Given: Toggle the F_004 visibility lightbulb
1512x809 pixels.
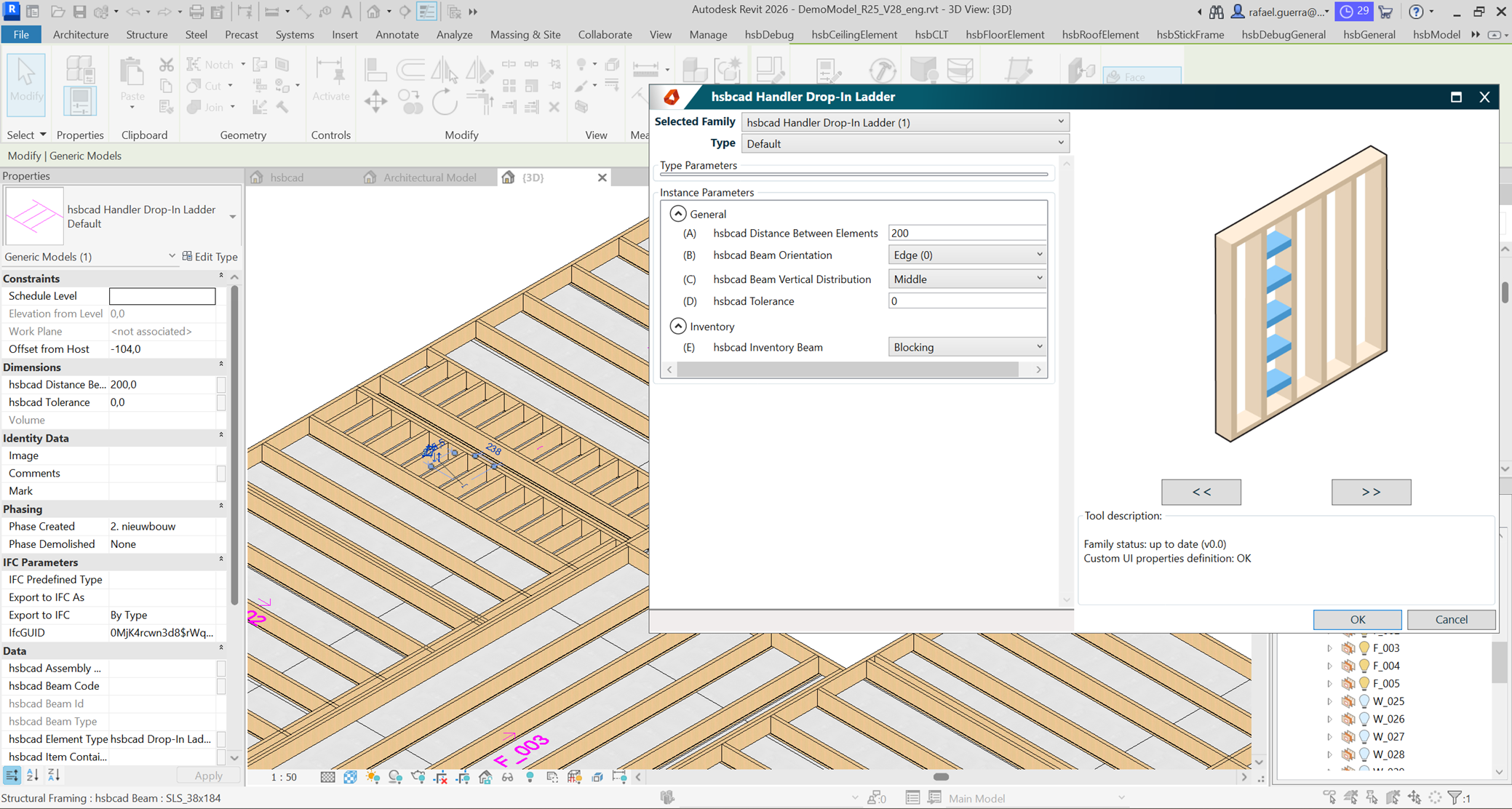Looking at the screenshot, I should 1364,666.
